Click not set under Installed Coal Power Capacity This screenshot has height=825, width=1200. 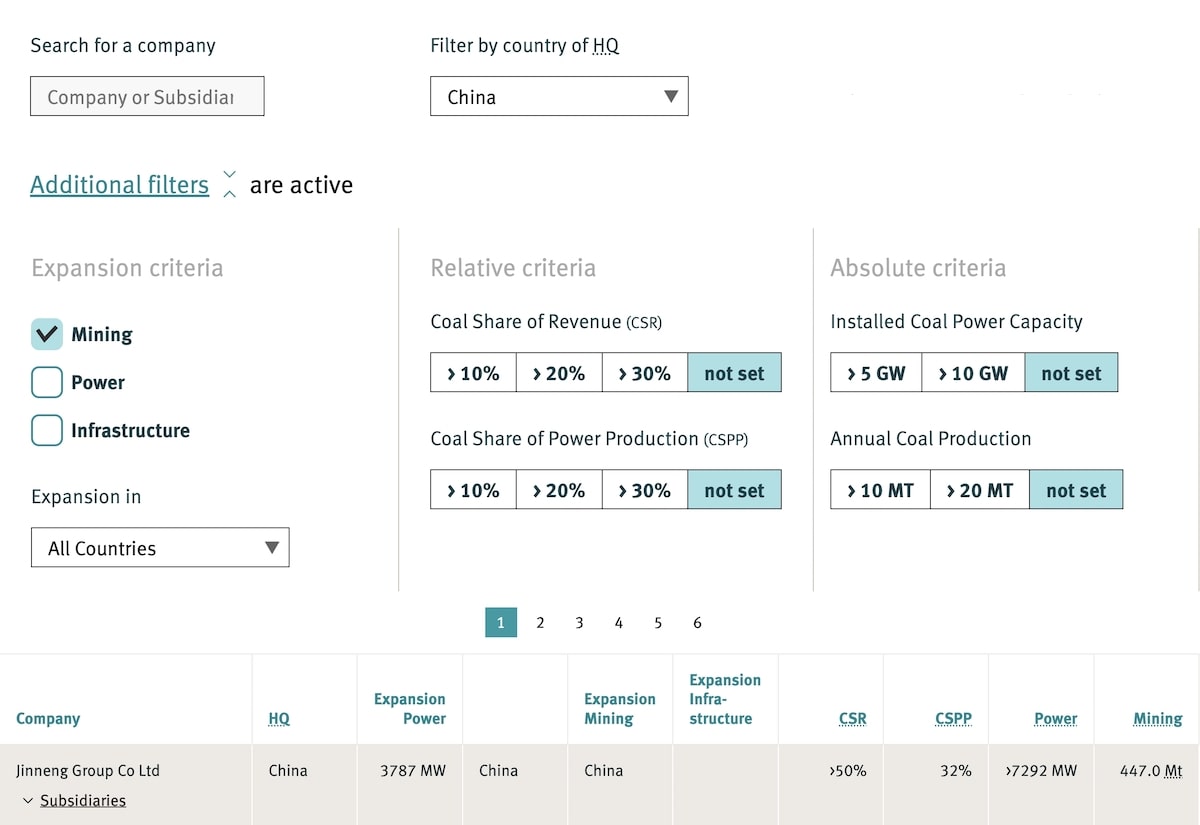point(1071,373)
